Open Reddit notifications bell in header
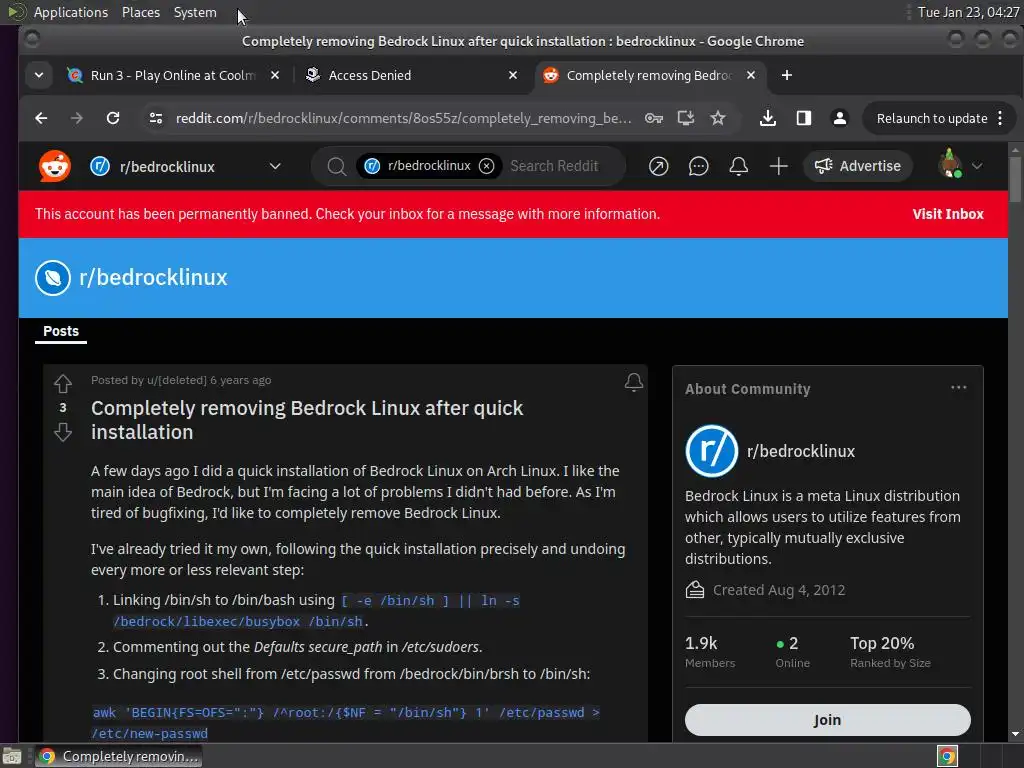This screenshot has width=1024, height=768. (x=738, y=166)
